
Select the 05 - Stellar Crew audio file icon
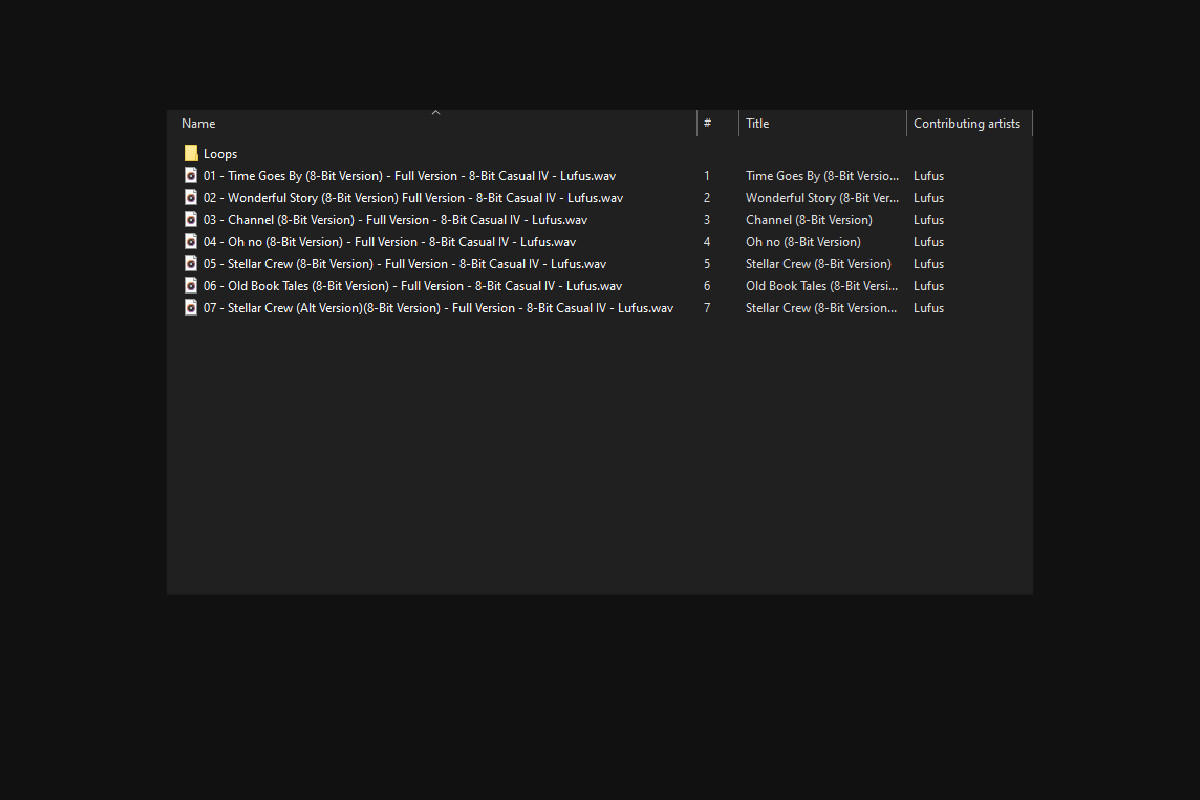[191, 263]
